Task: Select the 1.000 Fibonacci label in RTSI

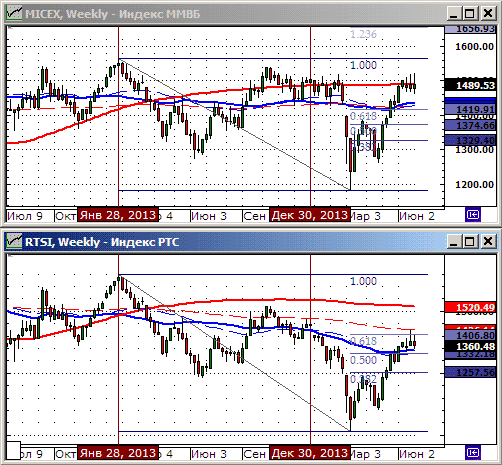Action: pos(363,281)
